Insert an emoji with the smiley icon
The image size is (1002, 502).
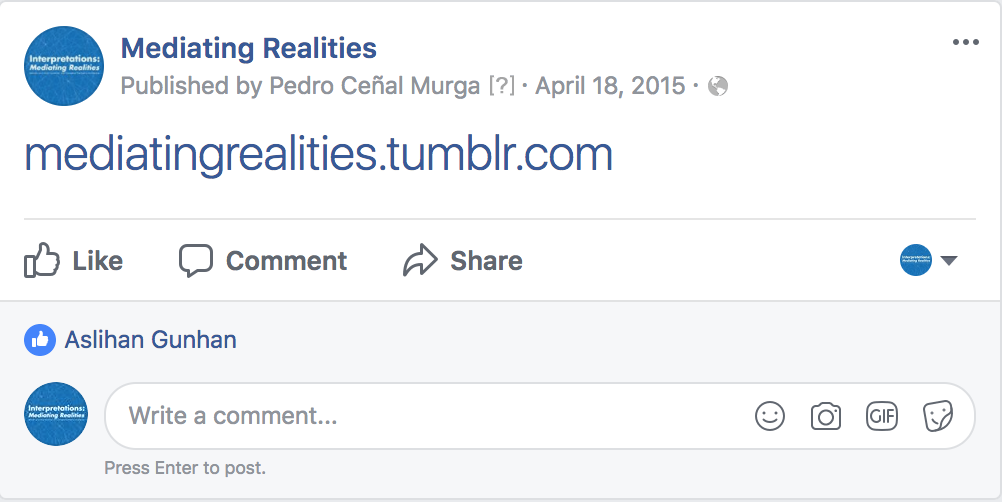click(770, 416)
